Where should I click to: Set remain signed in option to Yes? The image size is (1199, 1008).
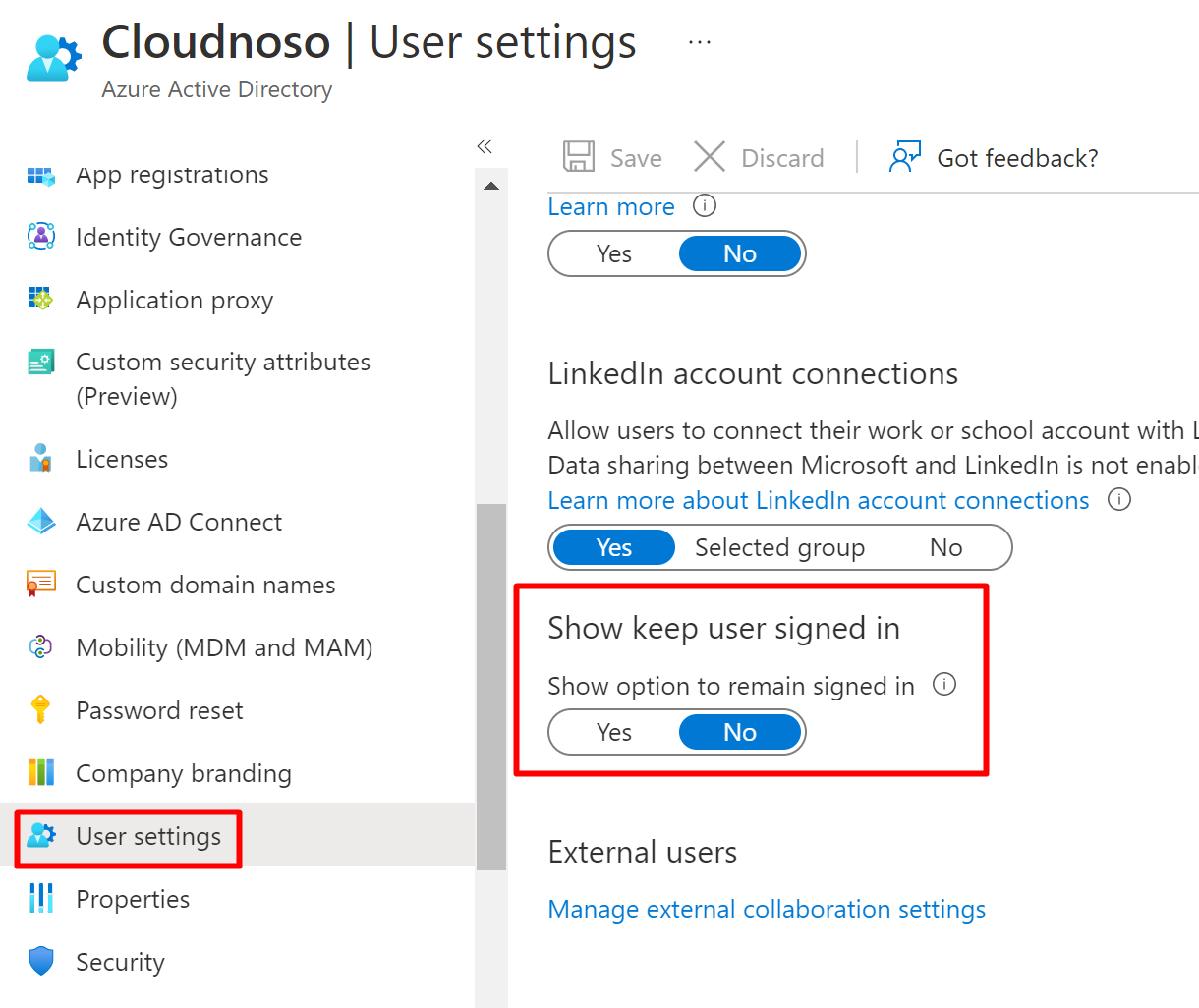[614, 733]
